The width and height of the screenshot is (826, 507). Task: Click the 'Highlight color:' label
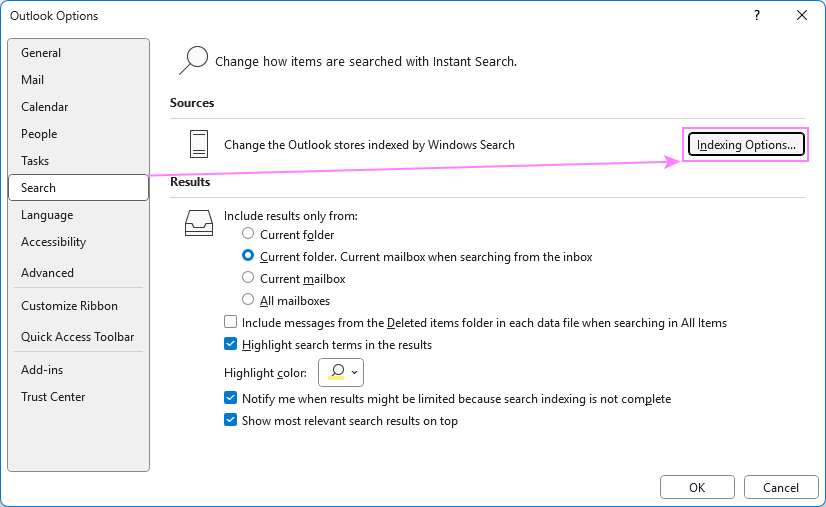pyautogui.click(x=266, y=373)
